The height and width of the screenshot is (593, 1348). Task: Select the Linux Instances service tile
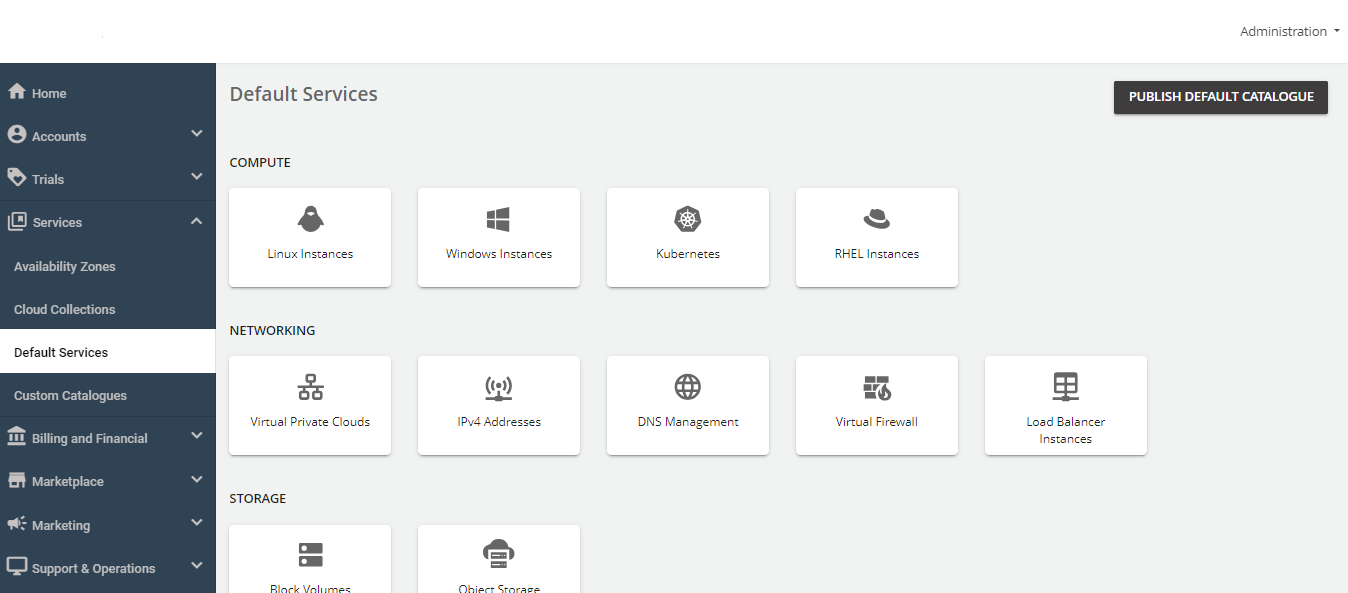coord(310,237)
